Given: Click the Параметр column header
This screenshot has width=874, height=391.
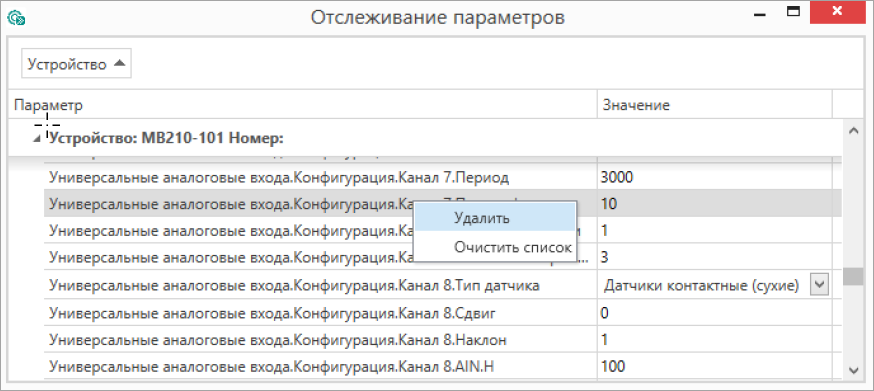Looking at the screenshot, I should (48, 105).
